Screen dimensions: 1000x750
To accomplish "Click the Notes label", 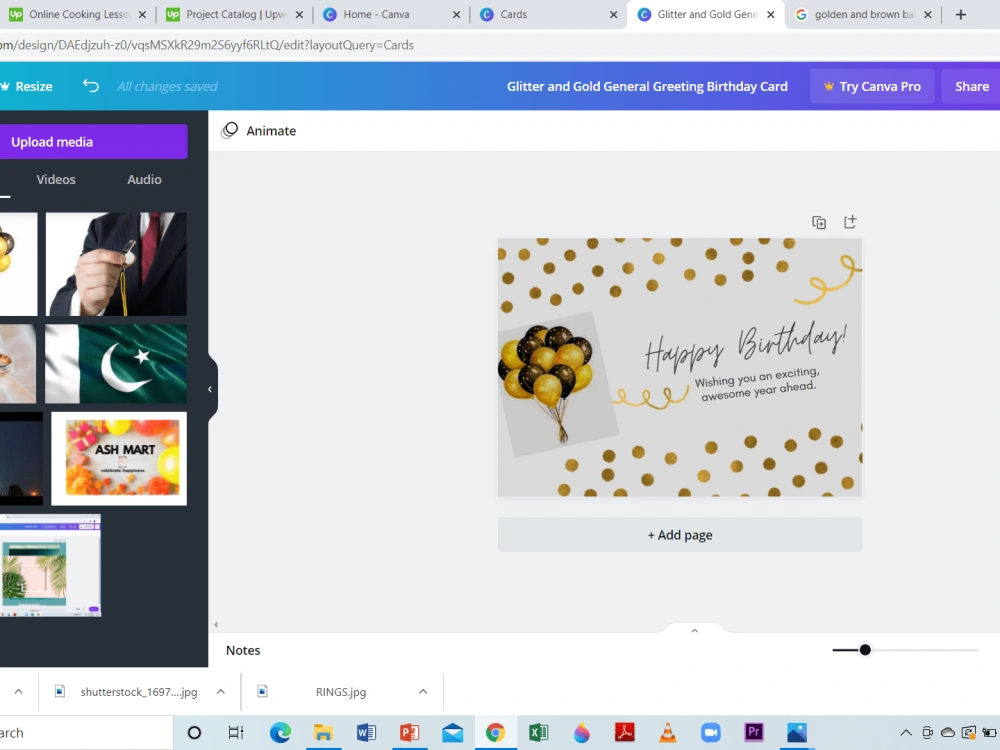I will coord(243,650).
